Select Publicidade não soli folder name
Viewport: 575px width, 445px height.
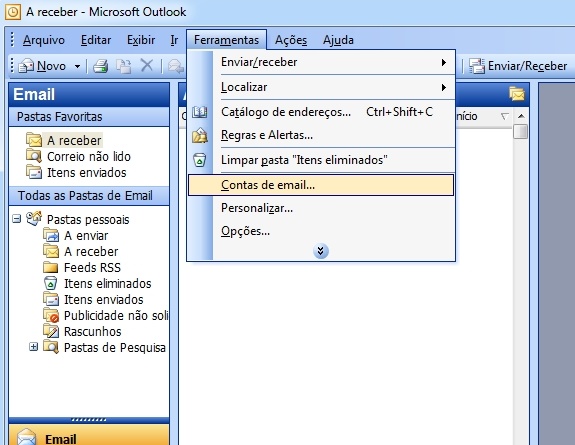(116, 315)
